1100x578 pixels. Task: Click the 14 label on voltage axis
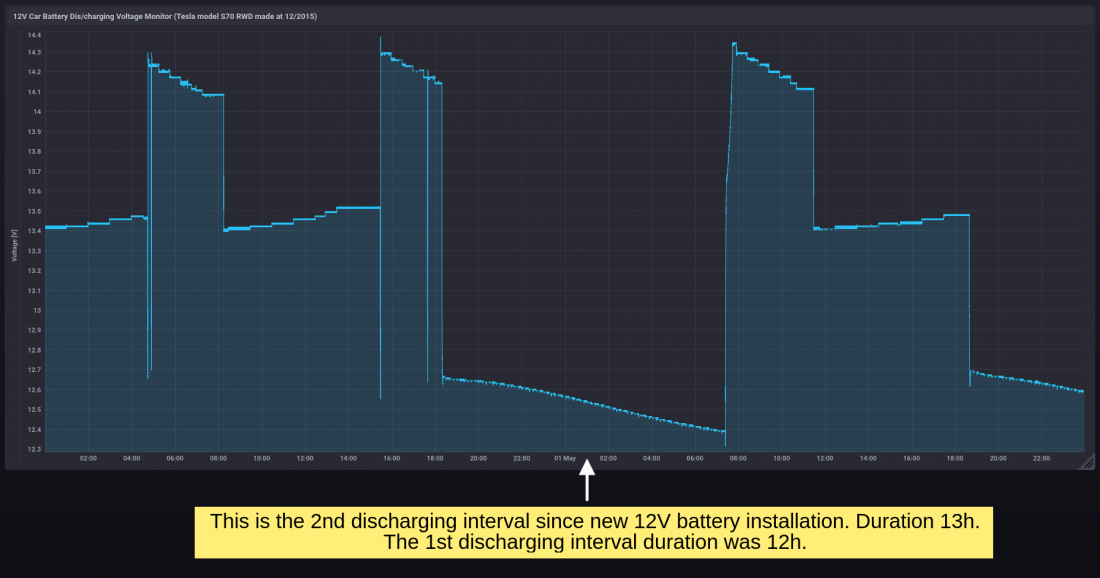[x=36, y=112]
